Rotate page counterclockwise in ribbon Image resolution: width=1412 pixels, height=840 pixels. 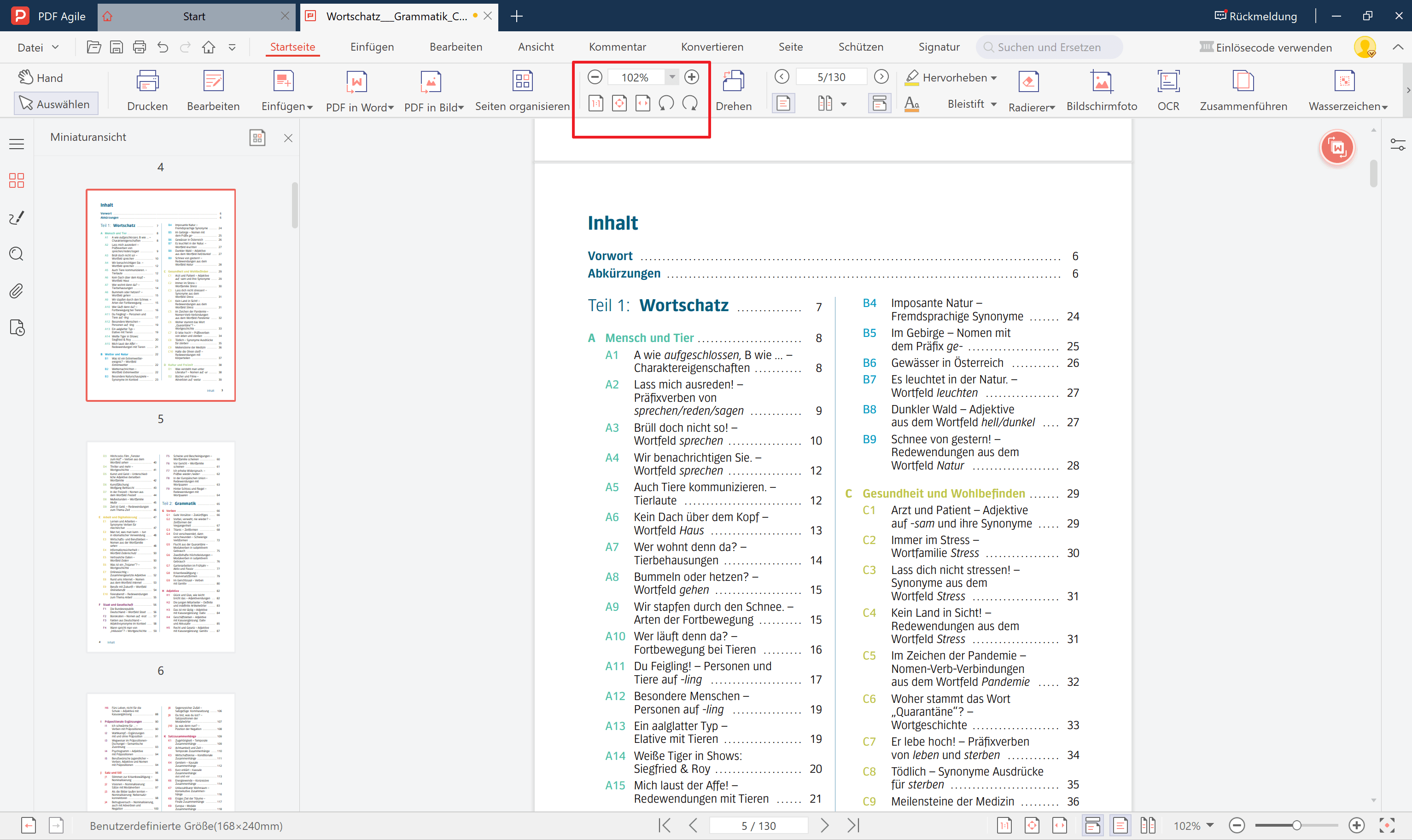[x=666, y=104]
